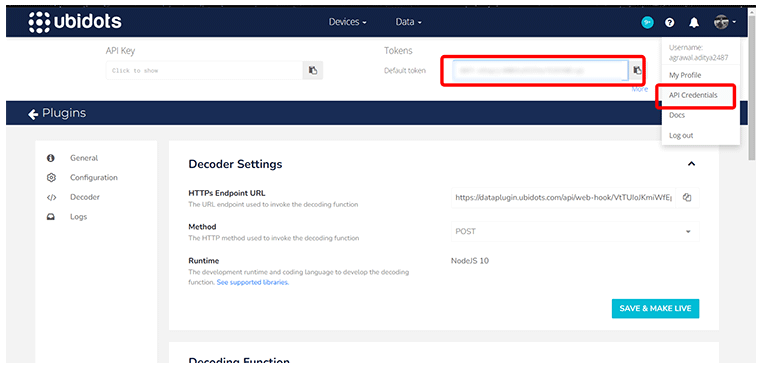Open the help question mark icon

click(670, 22)
